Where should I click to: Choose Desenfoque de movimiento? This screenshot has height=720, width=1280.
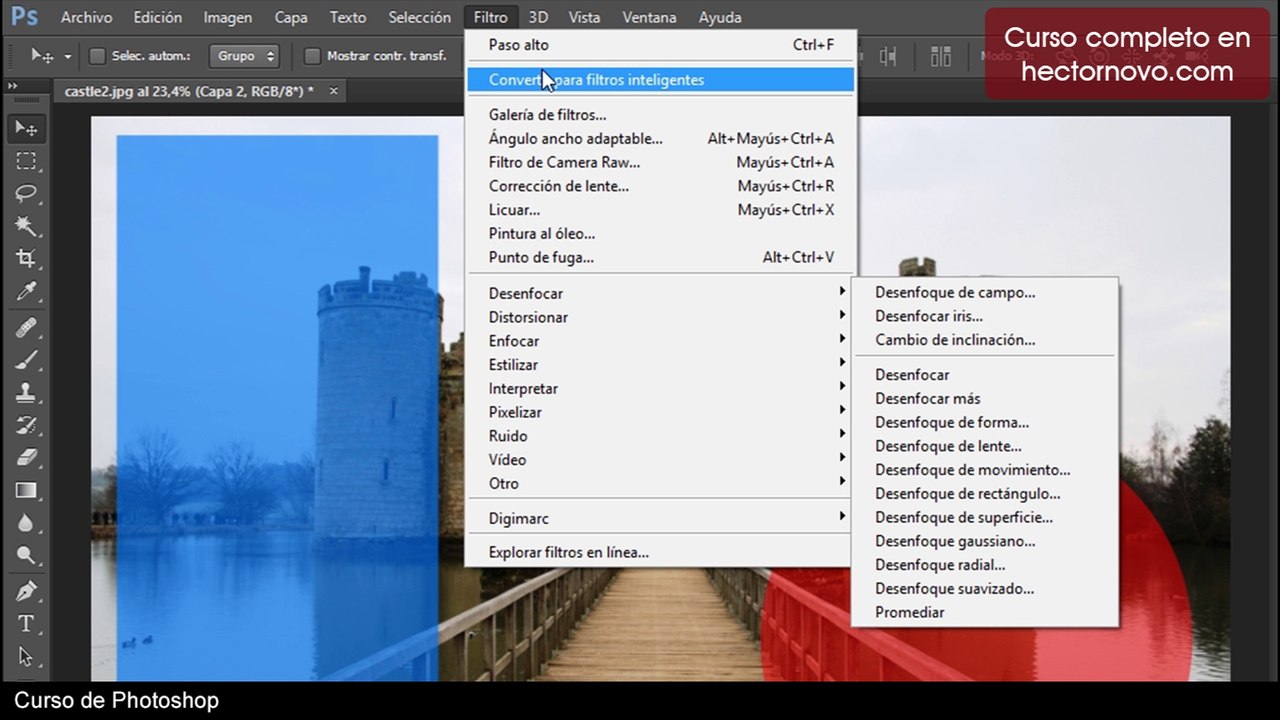(x=985, y=470)
